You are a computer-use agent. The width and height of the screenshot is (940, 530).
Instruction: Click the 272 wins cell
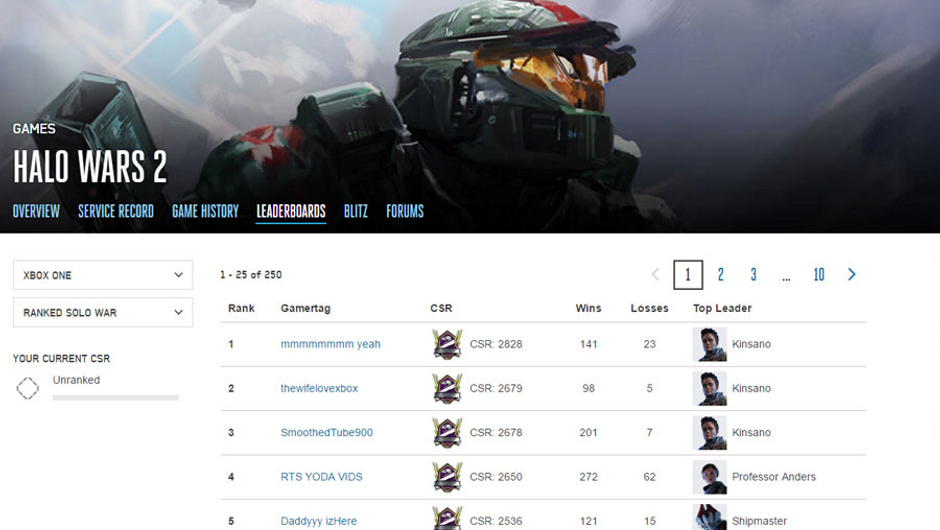pos(588,477)
